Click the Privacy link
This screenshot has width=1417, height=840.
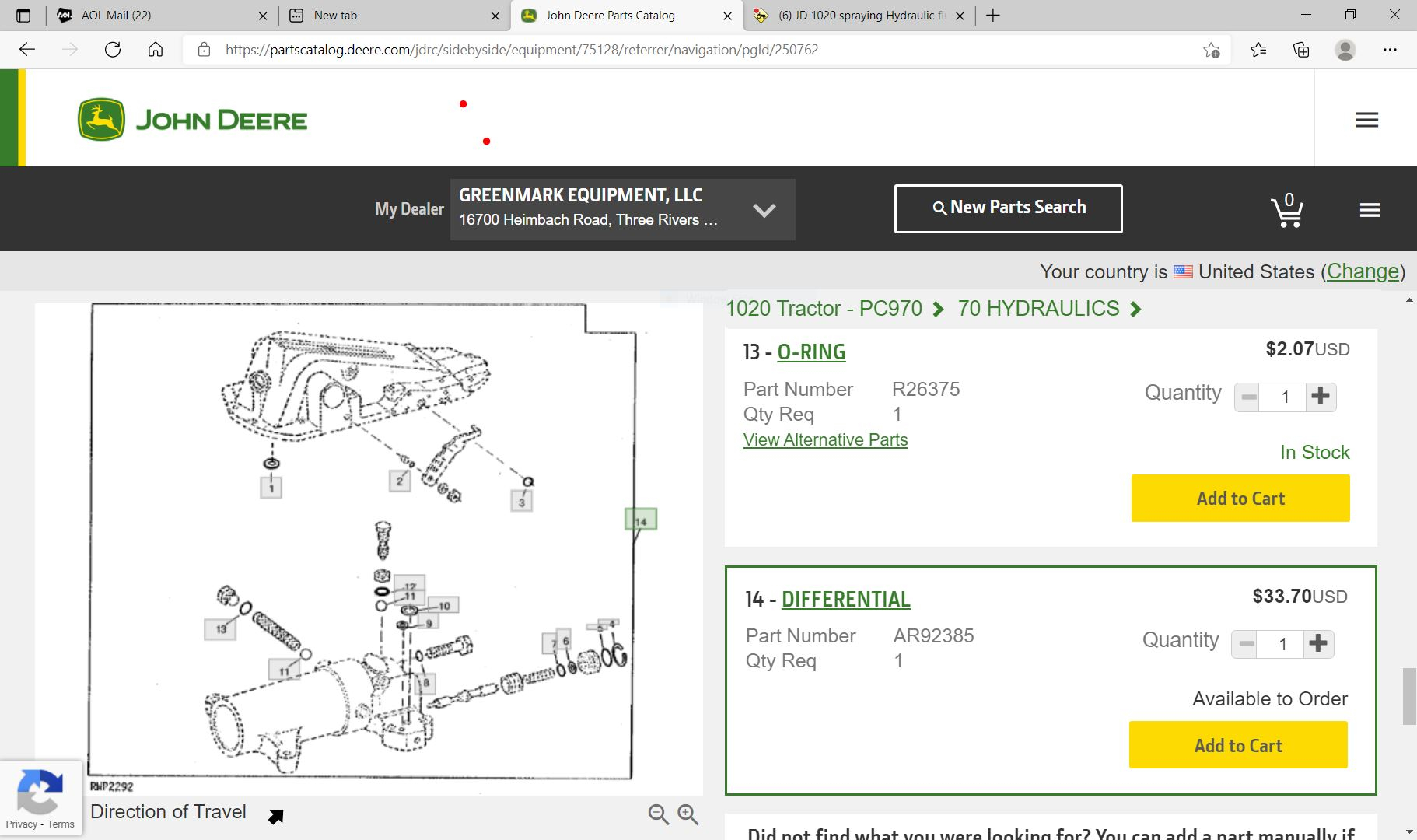tap(21, 824)
